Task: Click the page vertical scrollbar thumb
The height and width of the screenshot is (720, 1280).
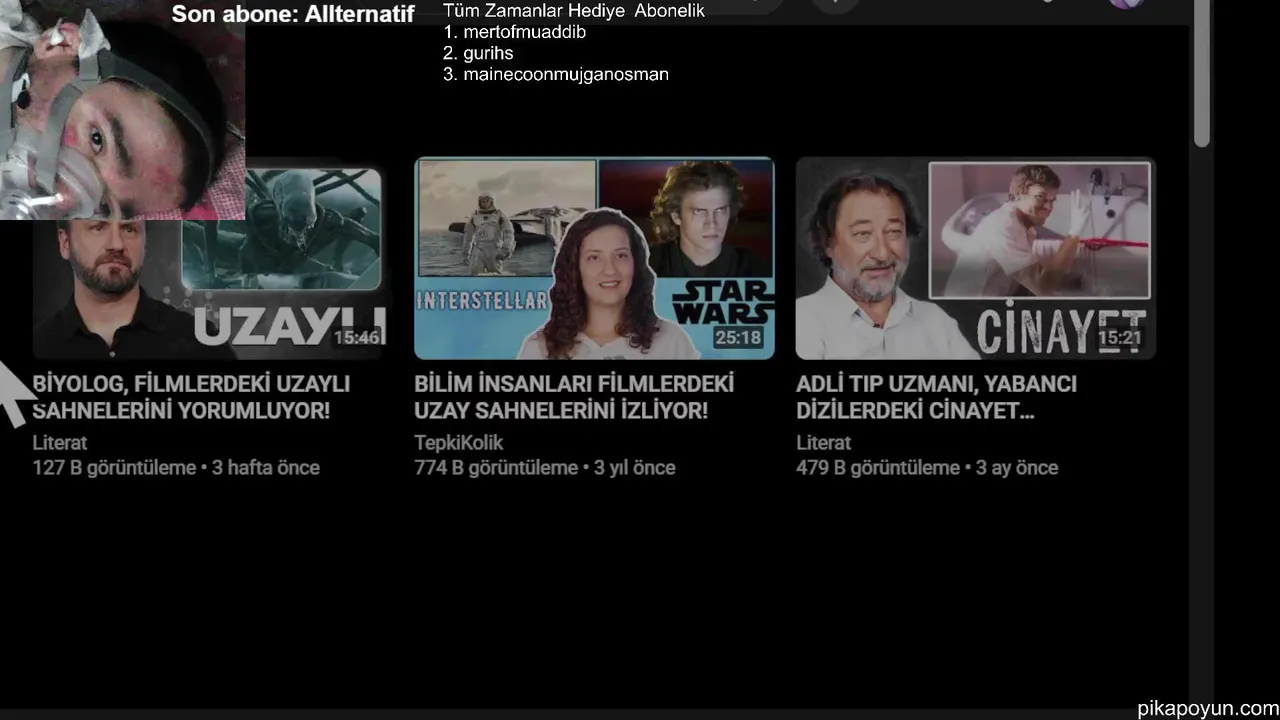Action: 1202,74
